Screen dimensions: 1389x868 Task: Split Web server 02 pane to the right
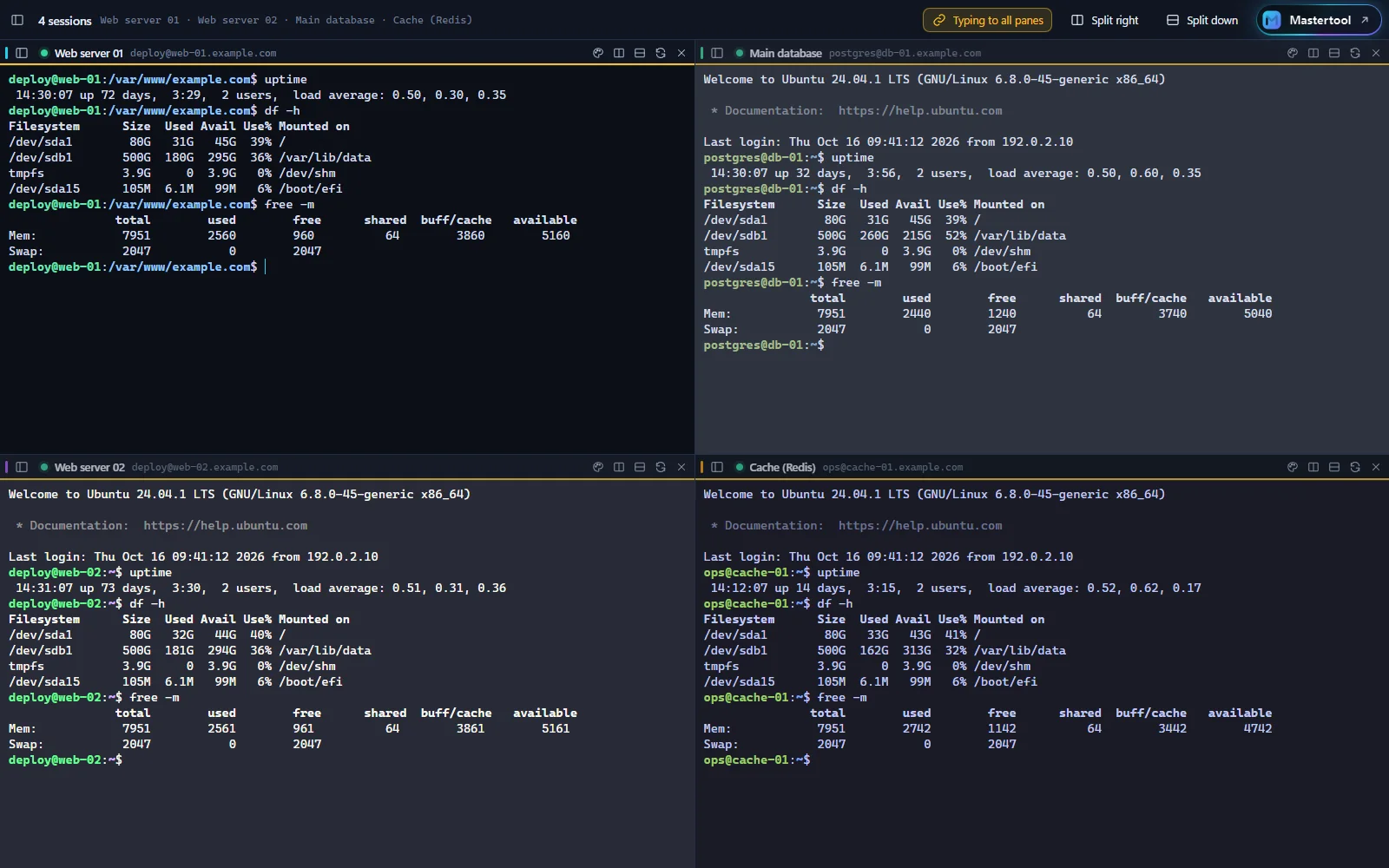[619, 467]
